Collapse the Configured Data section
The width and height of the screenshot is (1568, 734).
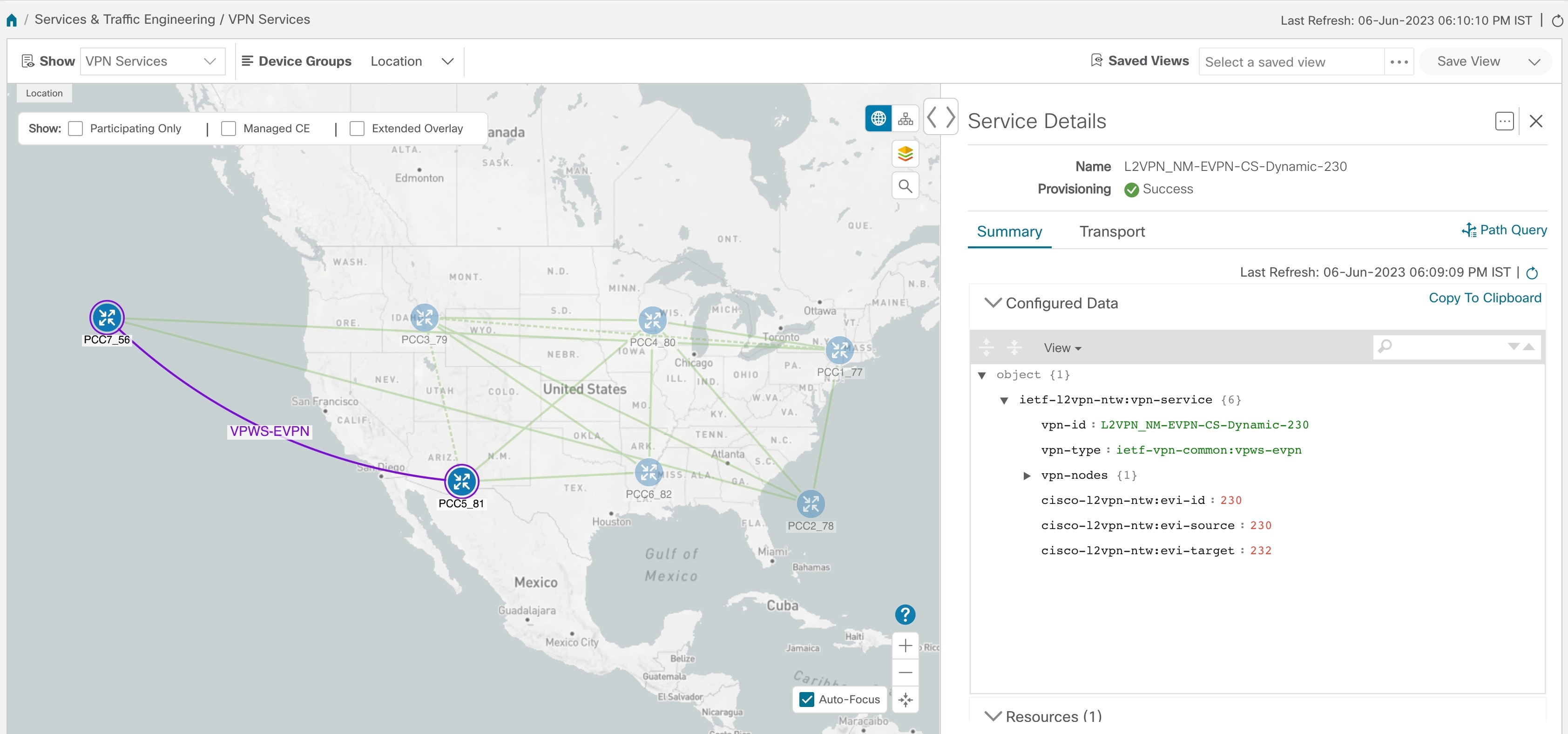point(993,303)
